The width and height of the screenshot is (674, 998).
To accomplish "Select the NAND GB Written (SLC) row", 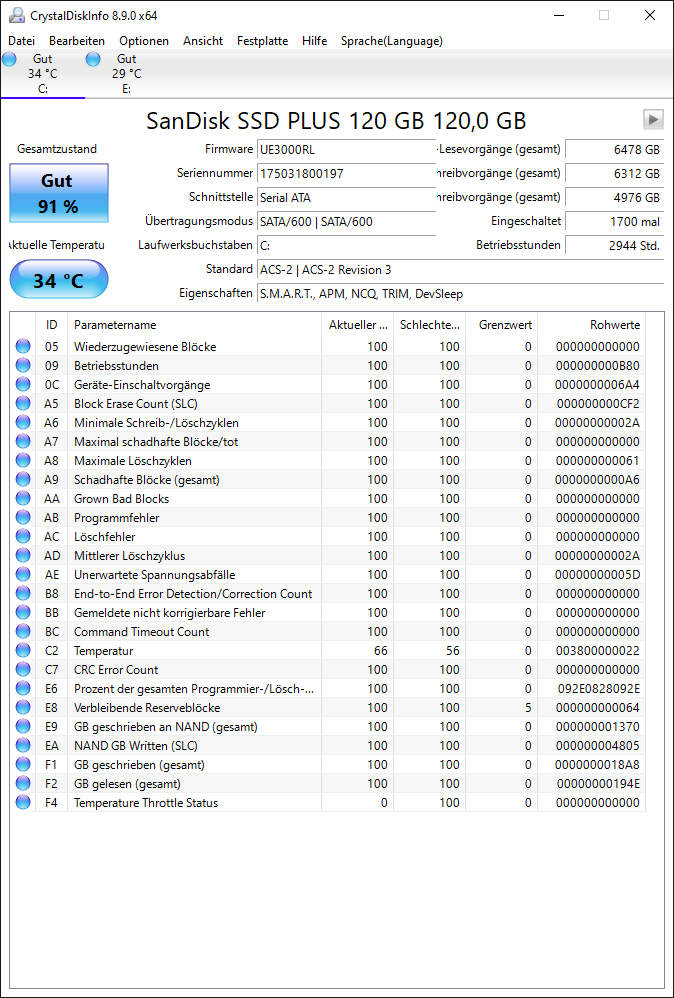I will pos(328,746).
